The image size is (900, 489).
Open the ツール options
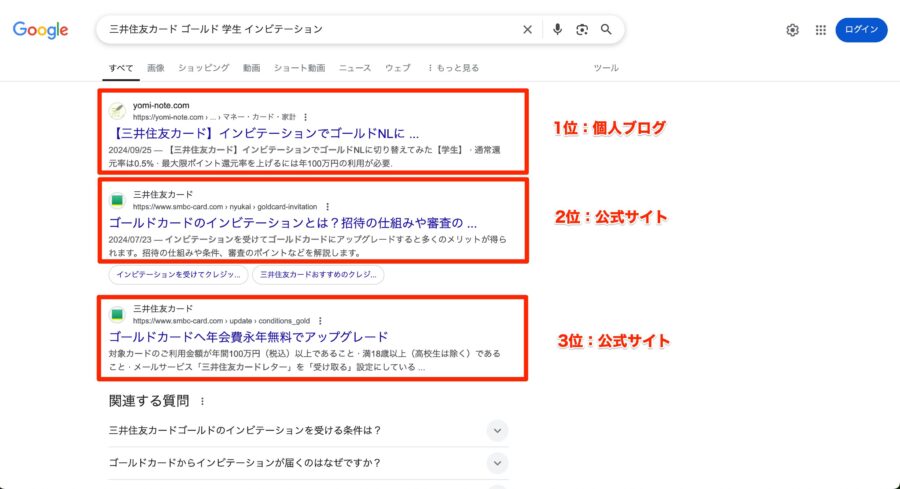(x=606, y=68)
